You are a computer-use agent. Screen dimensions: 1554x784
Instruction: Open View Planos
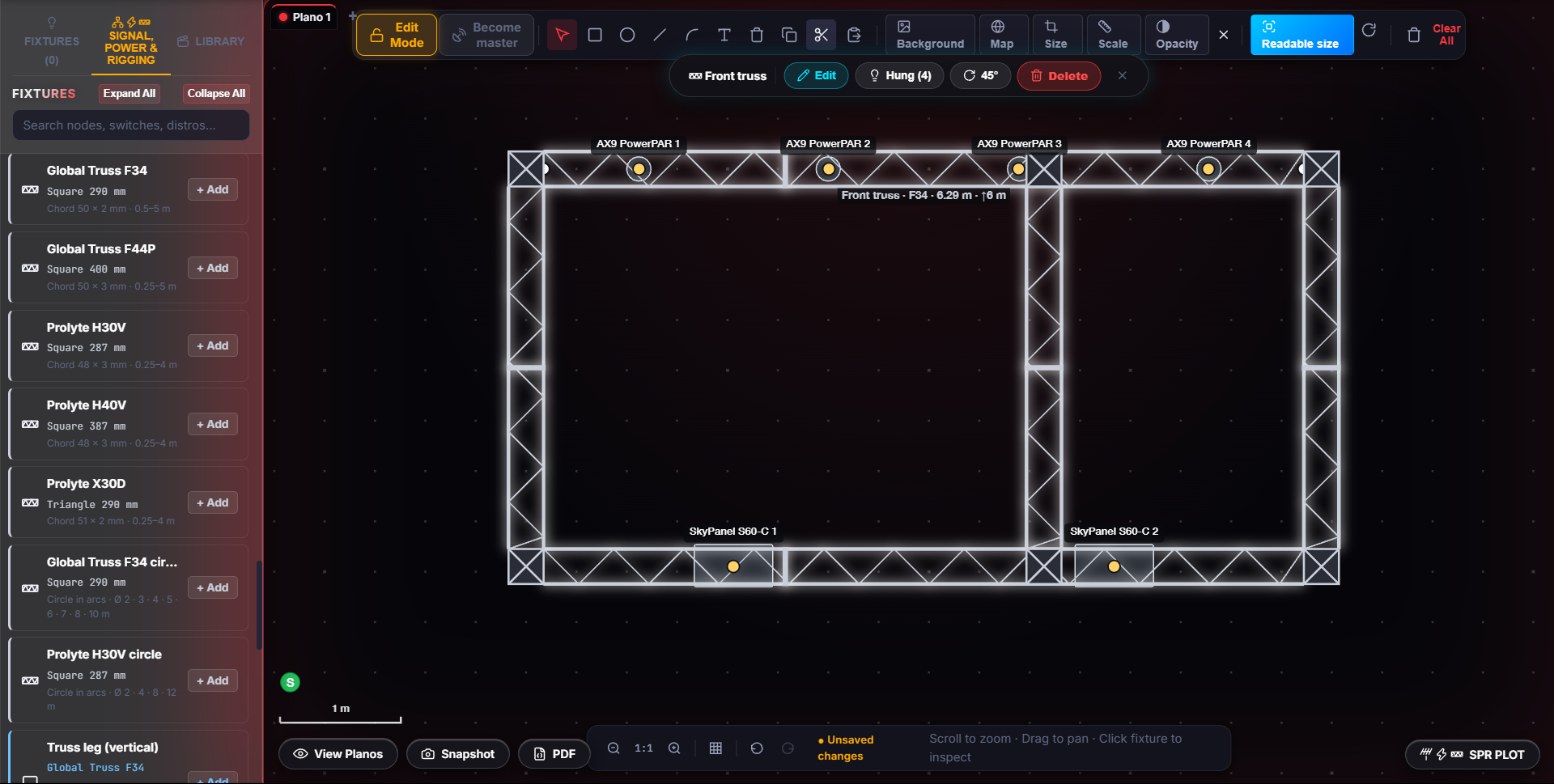(338, 753)
